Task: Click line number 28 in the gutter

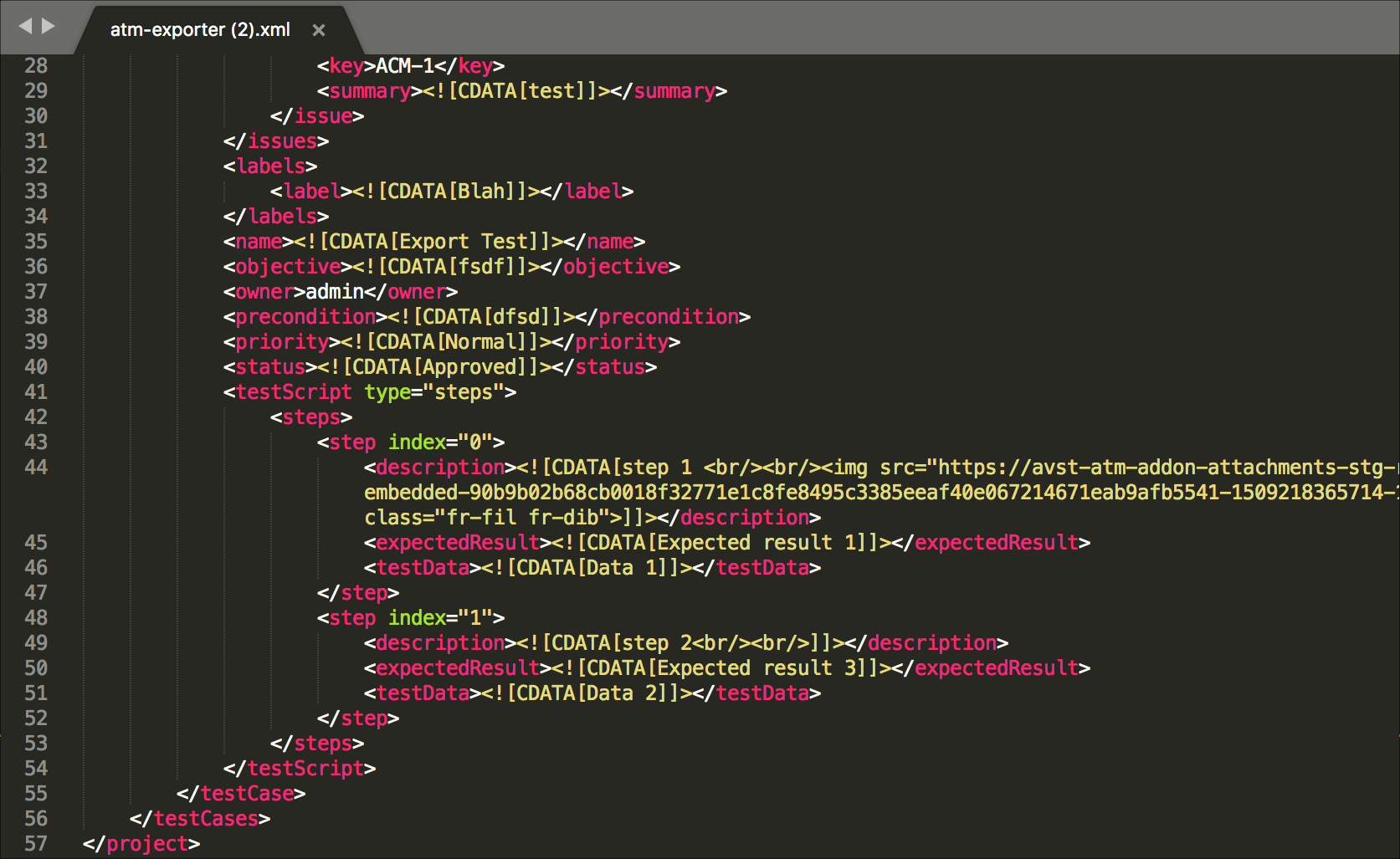Action: [35, 65]
